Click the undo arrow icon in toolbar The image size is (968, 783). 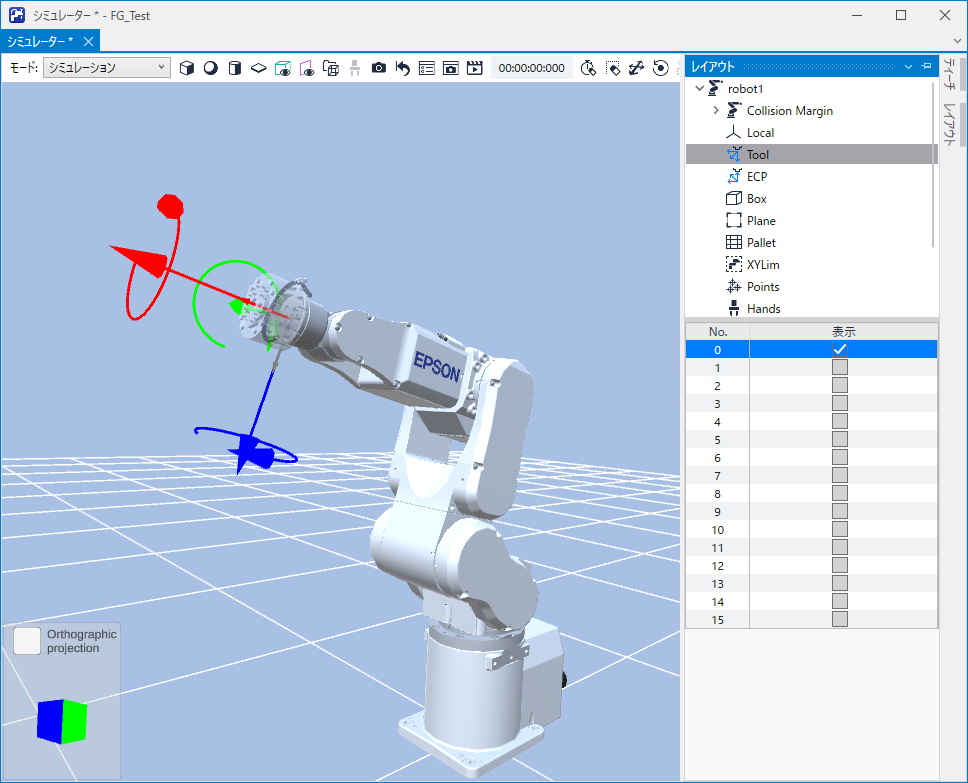coord(403,68)
